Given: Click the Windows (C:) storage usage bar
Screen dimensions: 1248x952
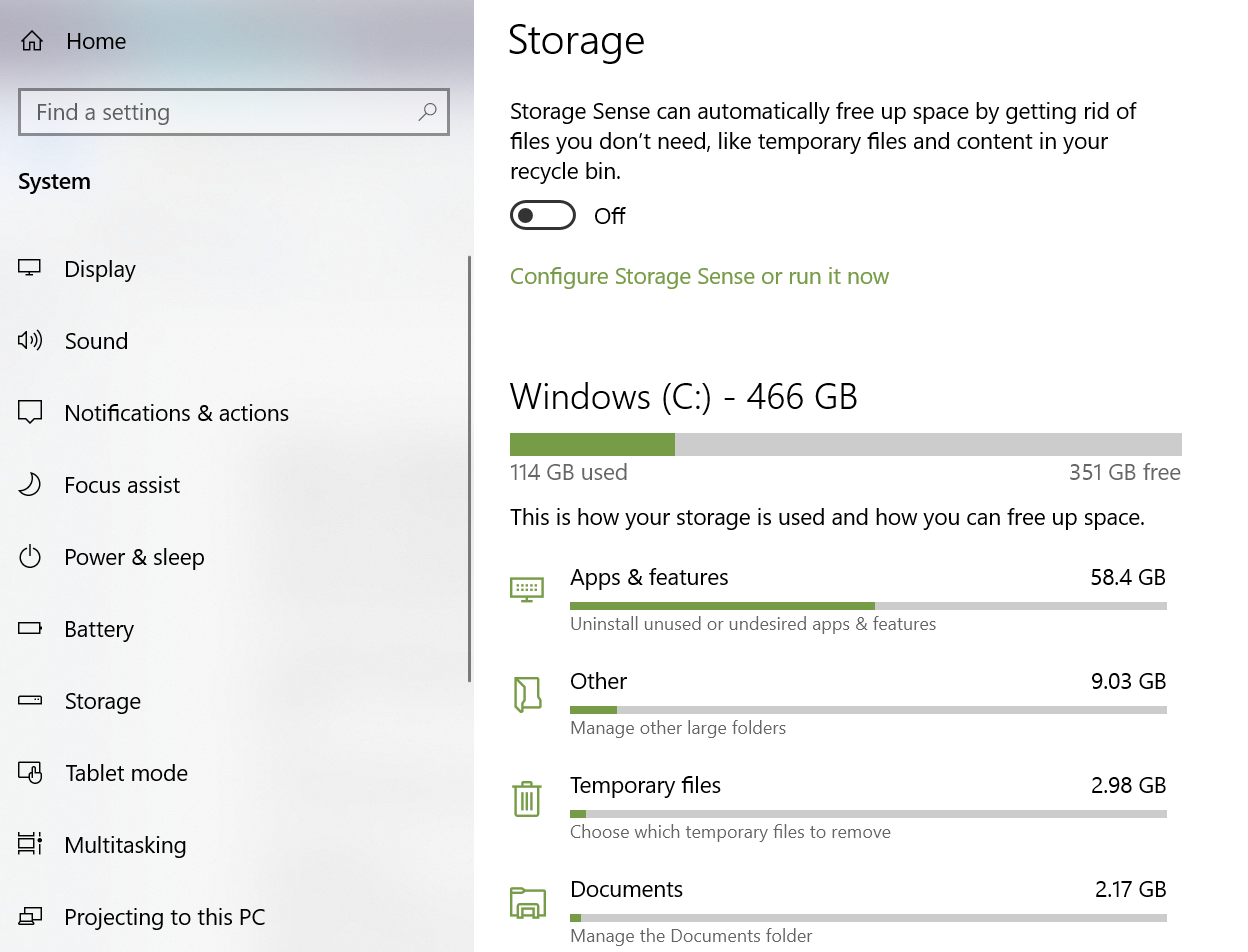Looking at the screenshot, I should click(845, 443).
